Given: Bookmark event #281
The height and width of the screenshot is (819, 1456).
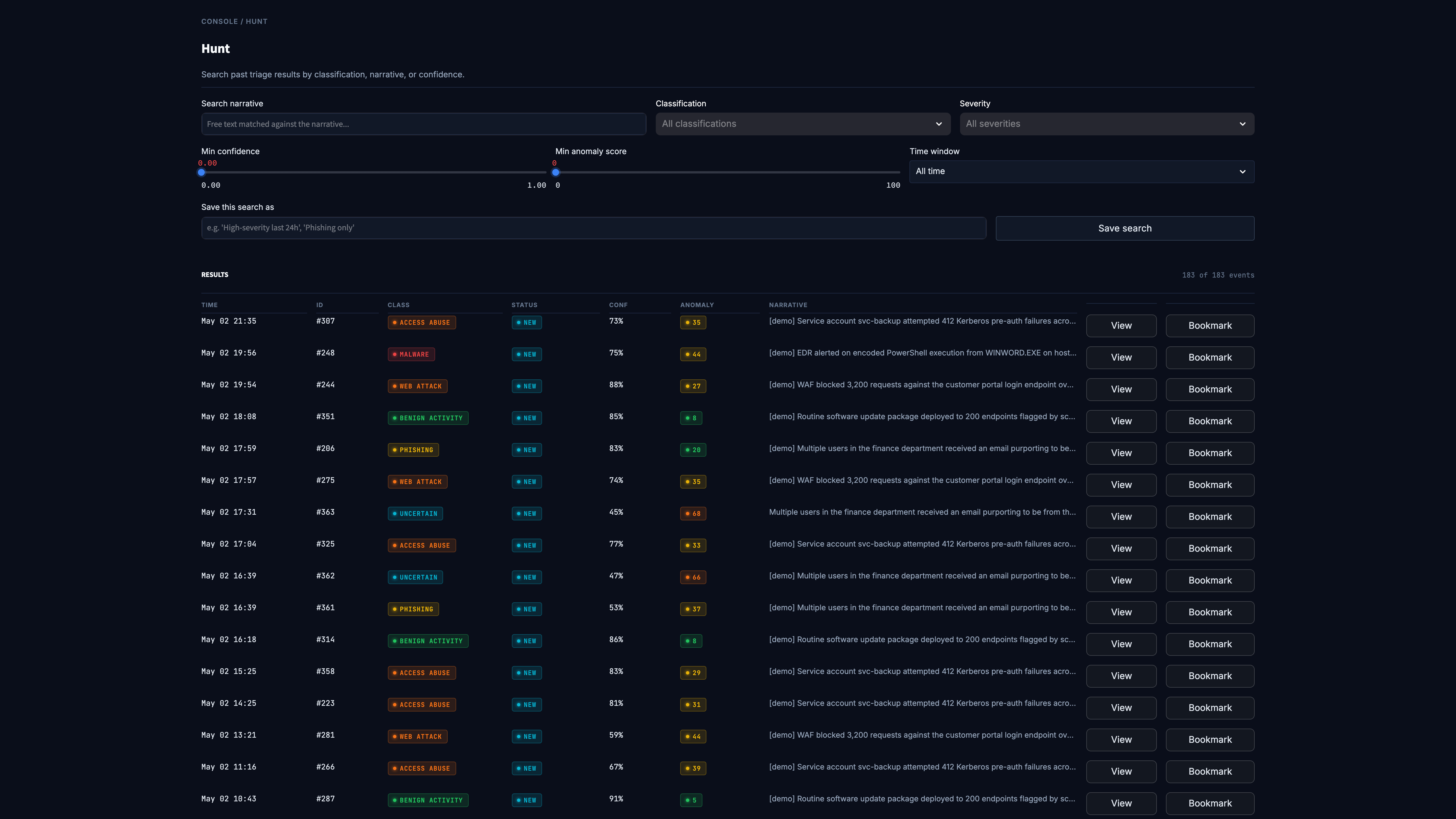Looking at the screenshot, I should (x=1210, y=740).
